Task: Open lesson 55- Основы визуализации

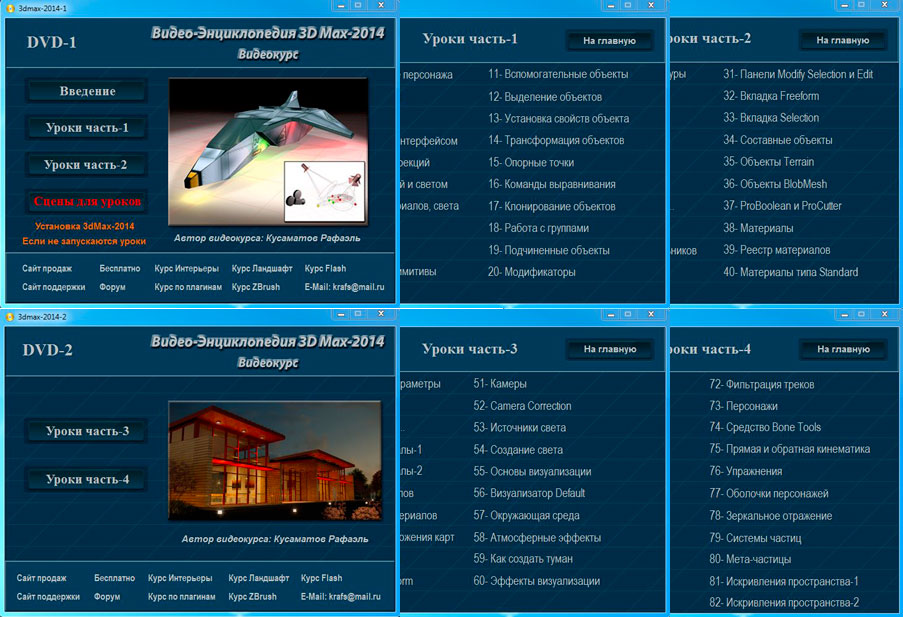Action: coord(532,471)
